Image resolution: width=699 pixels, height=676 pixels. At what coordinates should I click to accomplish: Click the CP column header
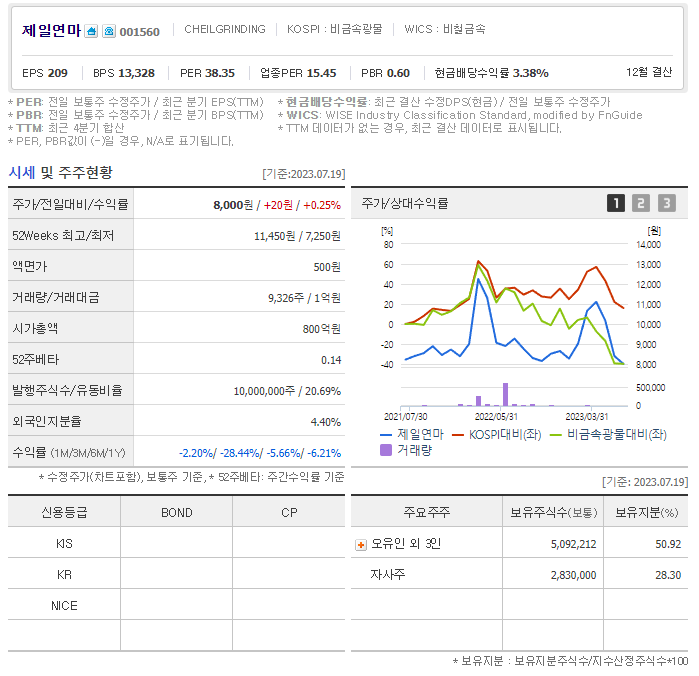pos(289,513)
